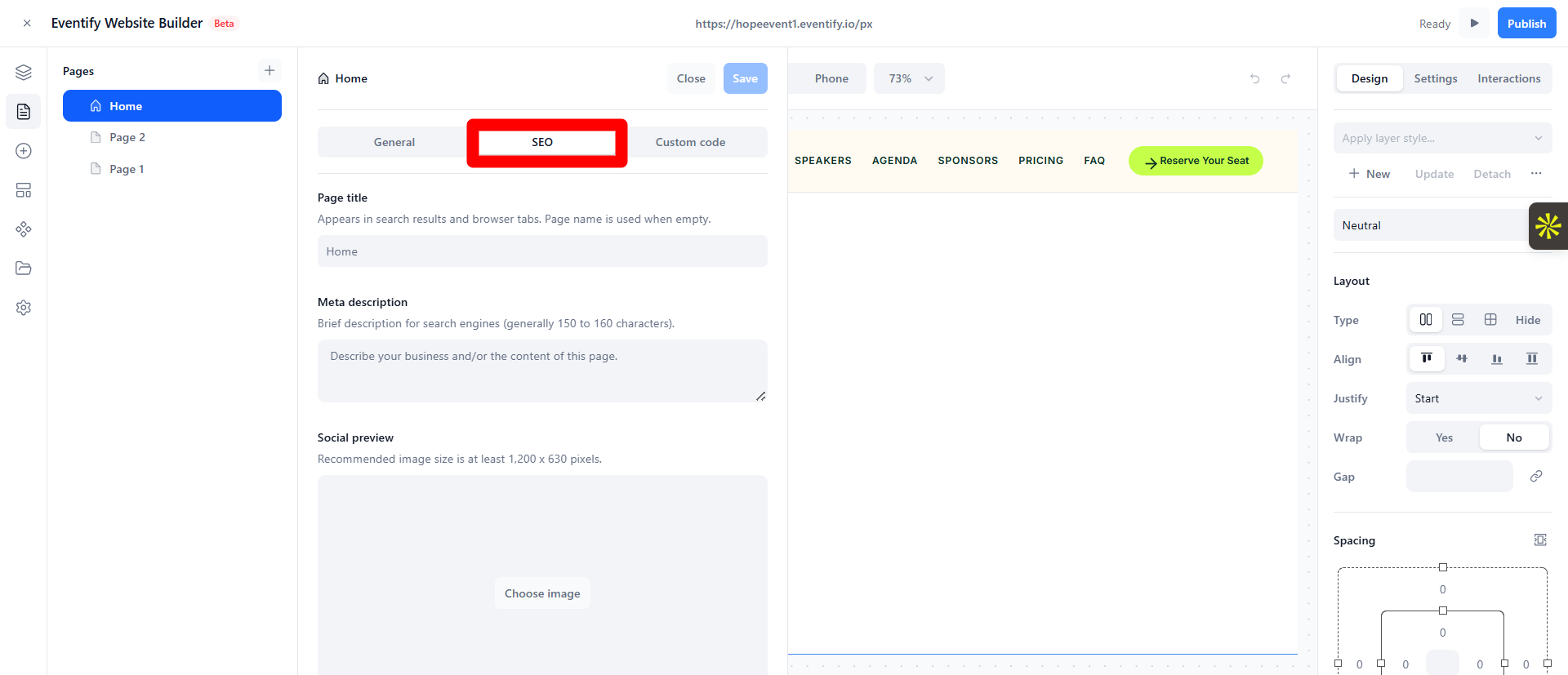Open the 73% zoom dropdown
This screenshot has width=1568, height=675.
(909, 78)
